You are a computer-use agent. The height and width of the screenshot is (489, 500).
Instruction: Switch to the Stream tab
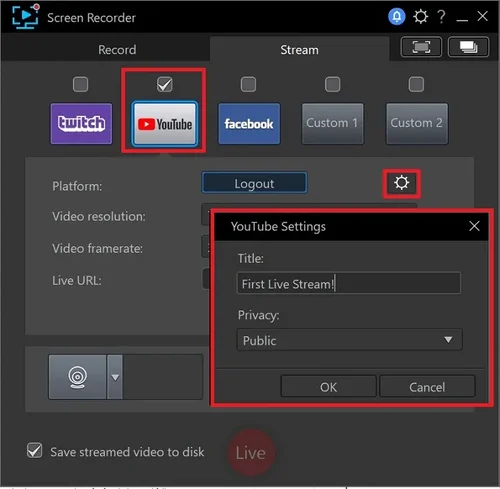point(299,50)
